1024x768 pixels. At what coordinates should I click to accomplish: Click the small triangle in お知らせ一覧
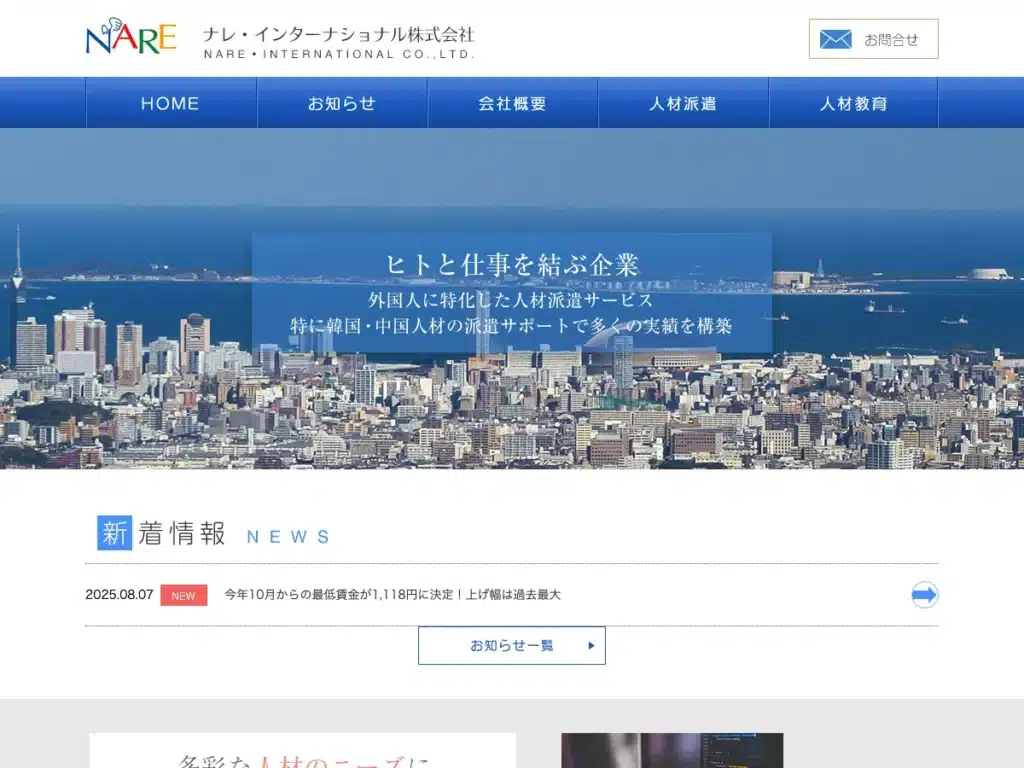coord(591,645)
